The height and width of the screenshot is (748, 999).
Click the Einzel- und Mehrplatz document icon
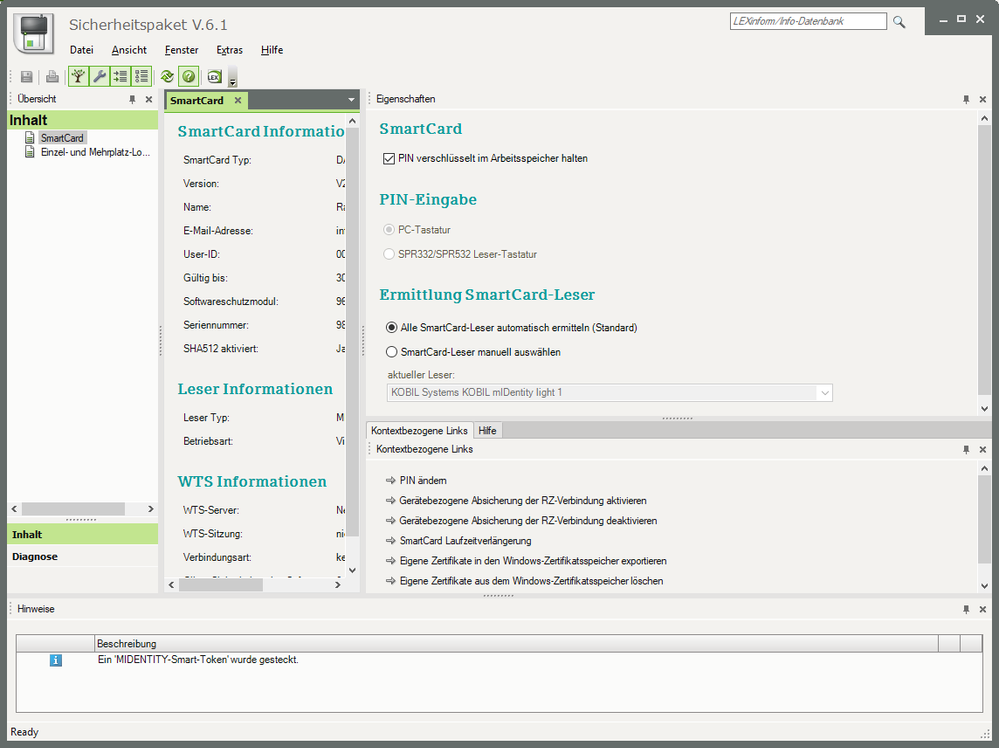pos(29,152)
